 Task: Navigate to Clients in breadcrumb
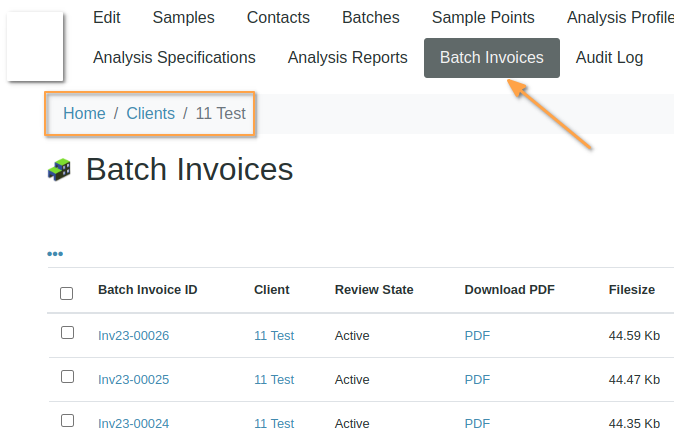pos(150,113)
